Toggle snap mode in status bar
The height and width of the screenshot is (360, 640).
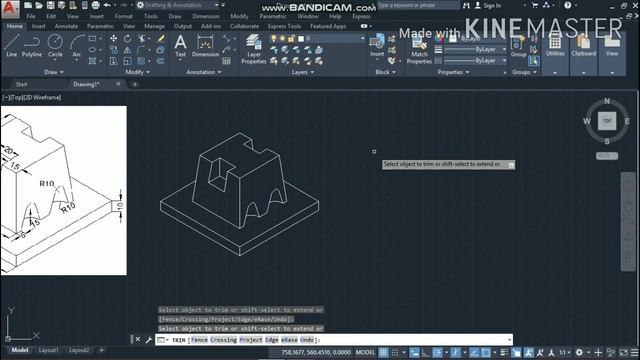pyautogui.click(x=395, y=352)
